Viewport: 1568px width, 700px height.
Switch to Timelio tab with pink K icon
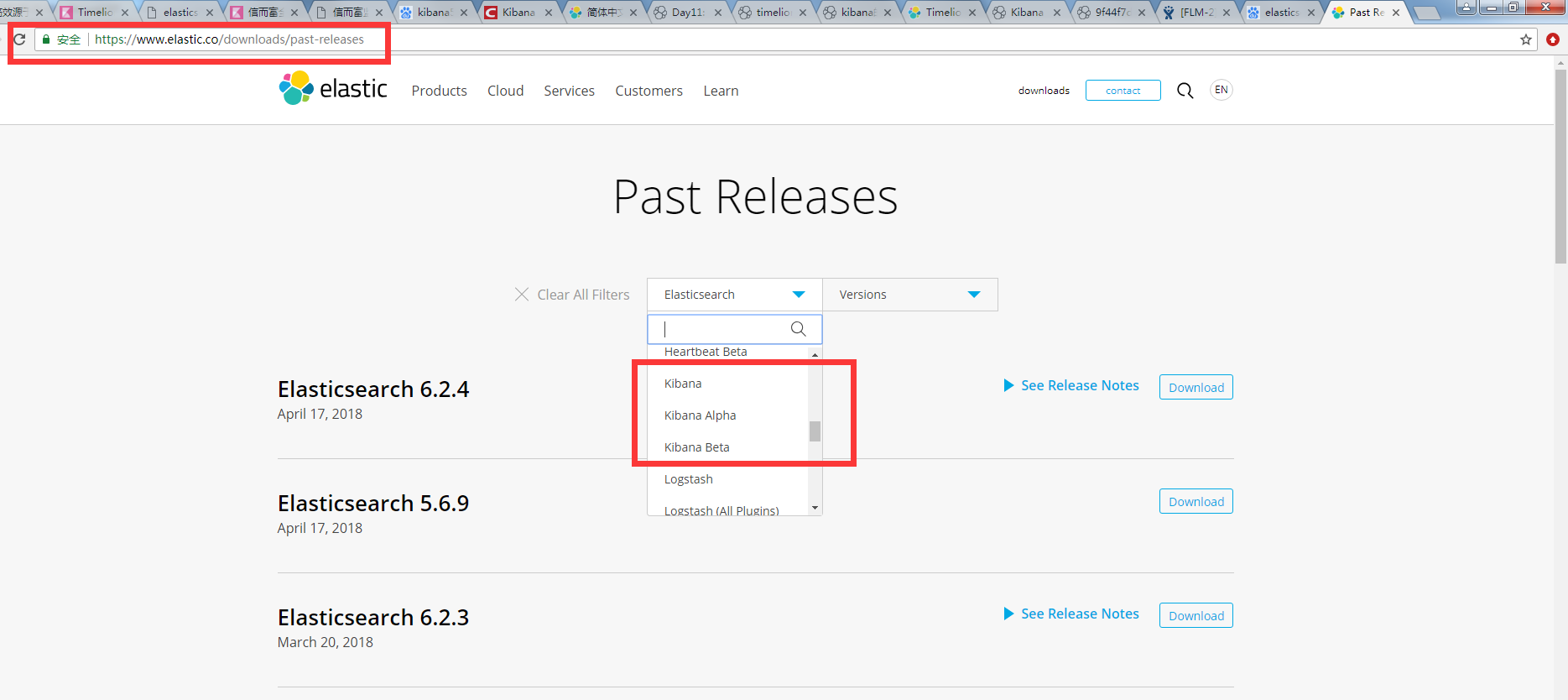pyautogui.click(x=94, y=13)
